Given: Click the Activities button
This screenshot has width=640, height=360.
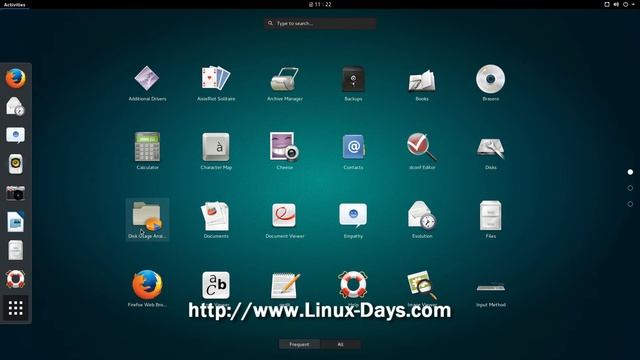Looking at the screenshot, I should pyautogui.click(x=15, y=4).
